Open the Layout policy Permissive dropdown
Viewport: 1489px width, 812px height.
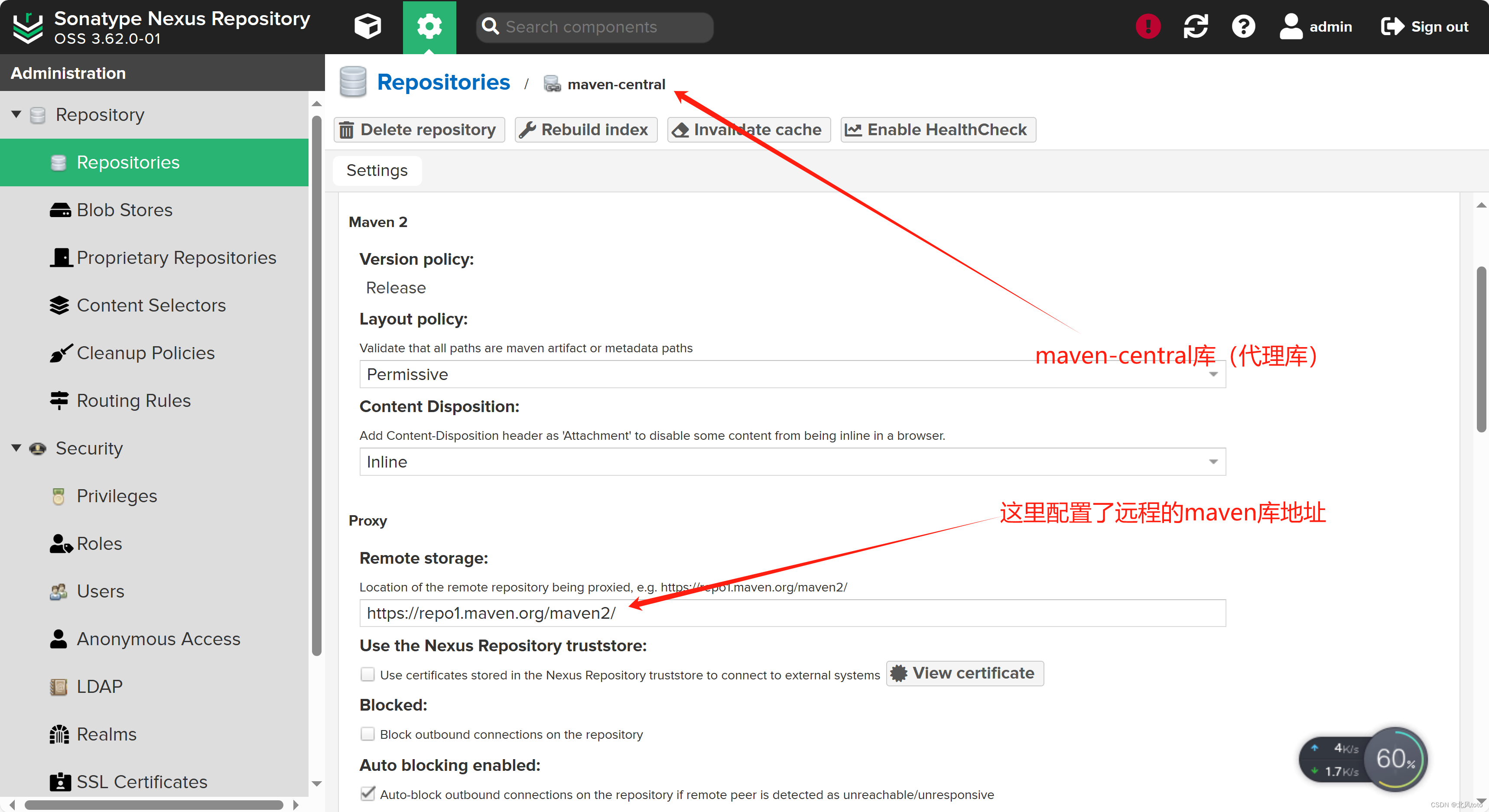pos(793,374)
